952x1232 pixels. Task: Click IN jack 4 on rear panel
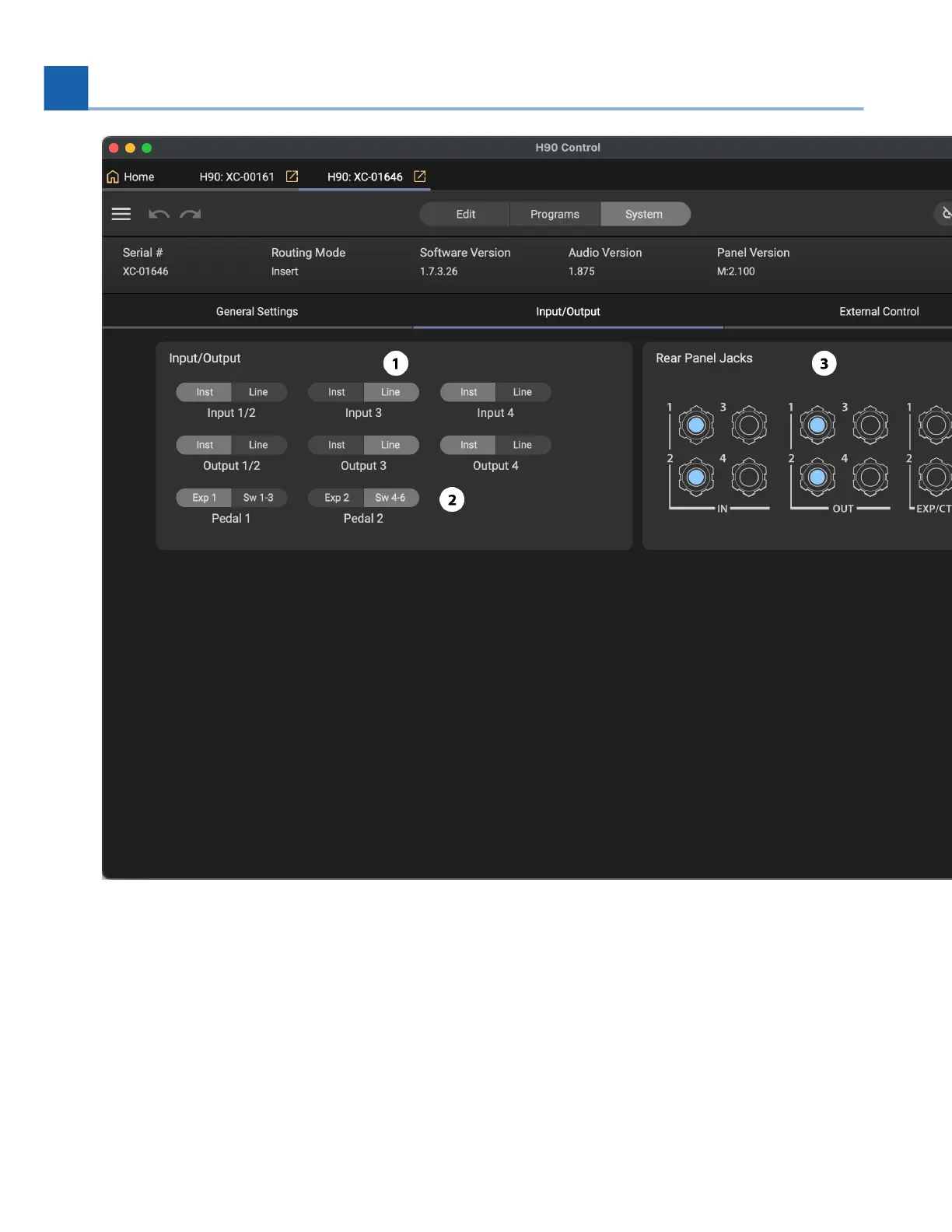click(x=749, y=478)
